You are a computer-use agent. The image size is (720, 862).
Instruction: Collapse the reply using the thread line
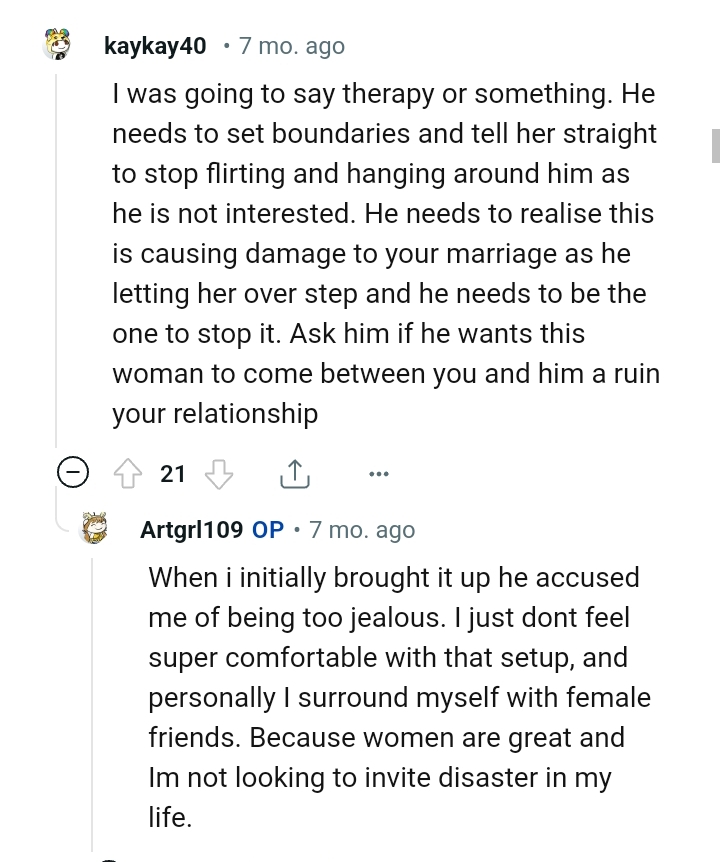93,700
